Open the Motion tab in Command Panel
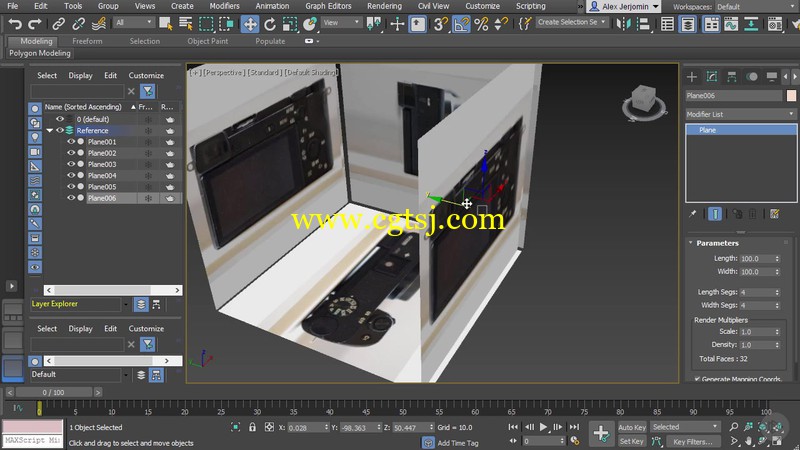This screenshot has height=450, width=800. point(752,77)
